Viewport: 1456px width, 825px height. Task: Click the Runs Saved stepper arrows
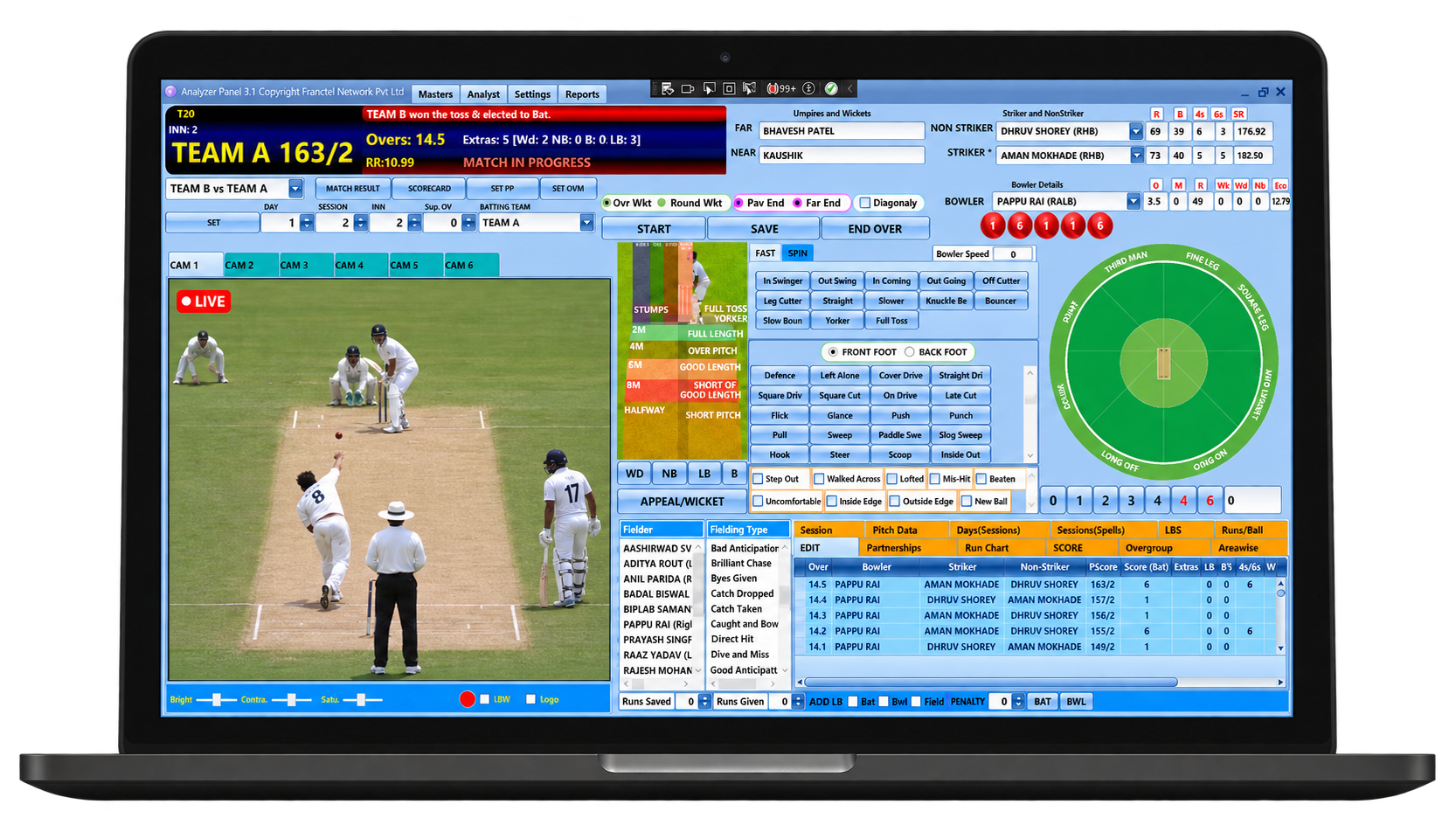coord(704,702)
